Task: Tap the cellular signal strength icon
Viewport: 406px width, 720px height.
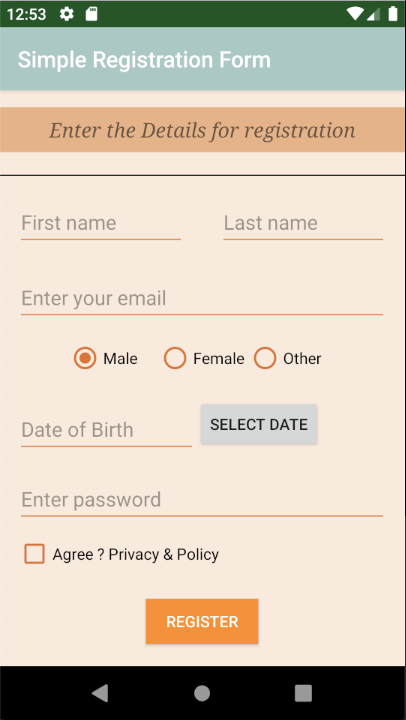Action: [373, 14]
